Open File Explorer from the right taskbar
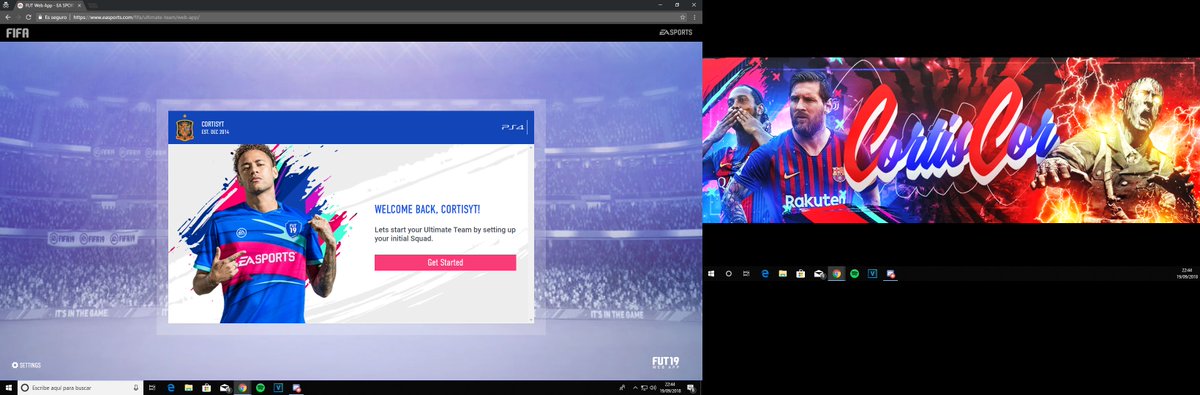 [x=783, y=273]
